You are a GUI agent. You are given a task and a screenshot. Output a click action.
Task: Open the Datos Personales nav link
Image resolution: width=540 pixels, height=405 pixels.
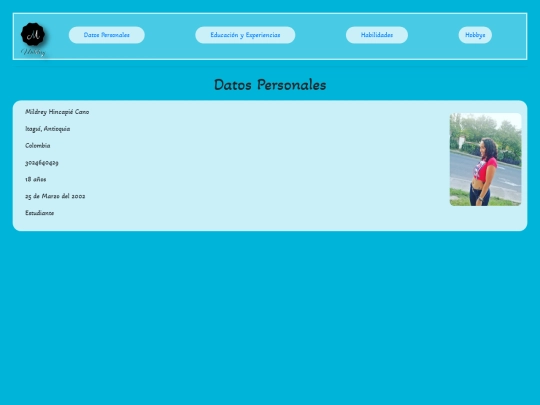click(x=107, y=35)
